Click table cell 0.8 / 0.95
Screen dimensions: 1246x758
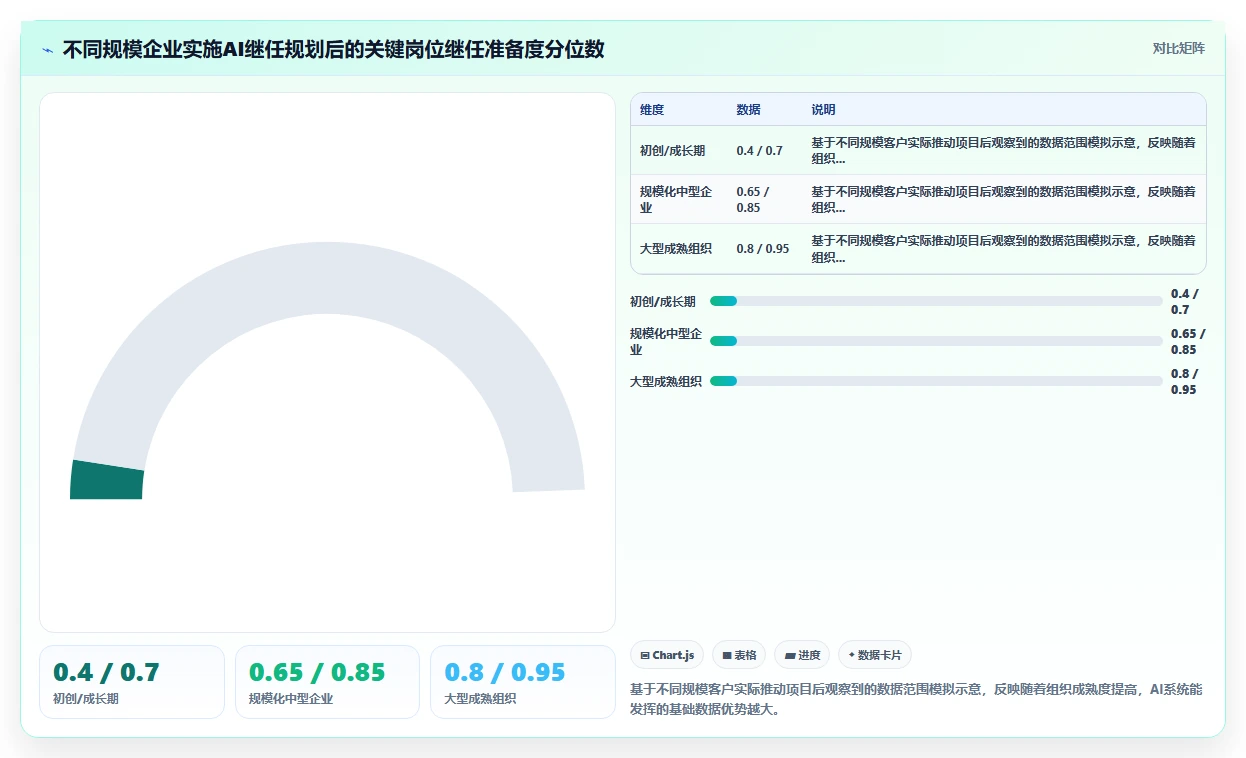click(762, 248)
